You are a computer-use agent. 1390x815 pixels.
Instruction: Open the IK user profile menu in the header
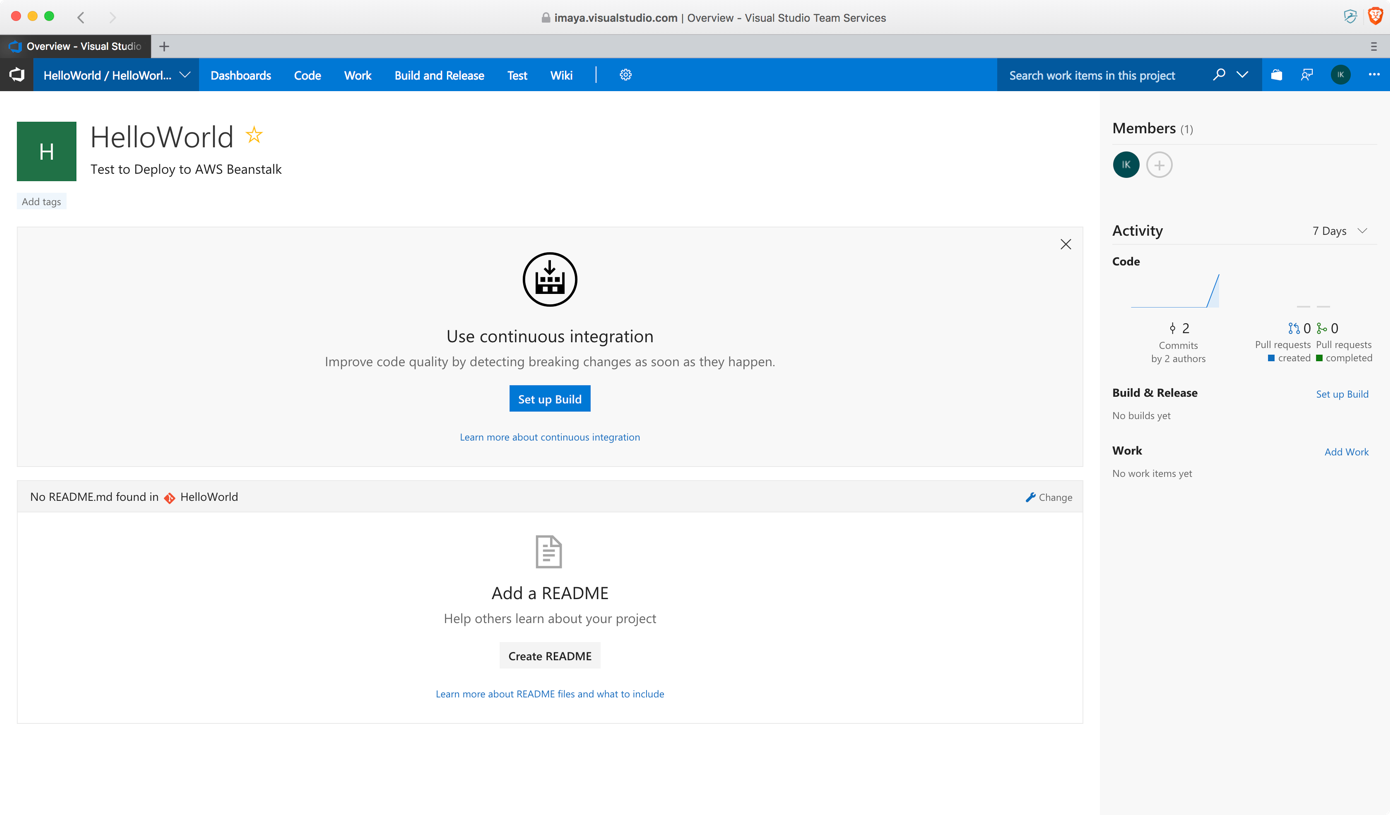[1341, 75]
